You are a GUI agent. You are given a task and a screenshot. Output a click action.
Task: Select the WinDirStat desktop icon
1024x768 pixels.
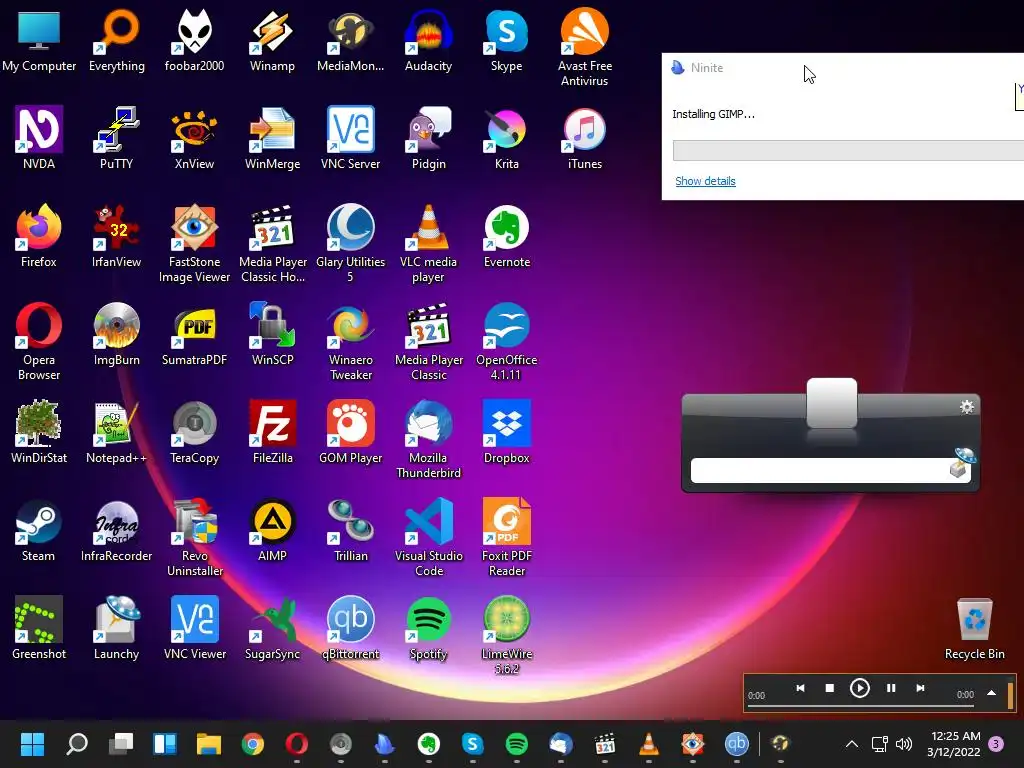39,432
